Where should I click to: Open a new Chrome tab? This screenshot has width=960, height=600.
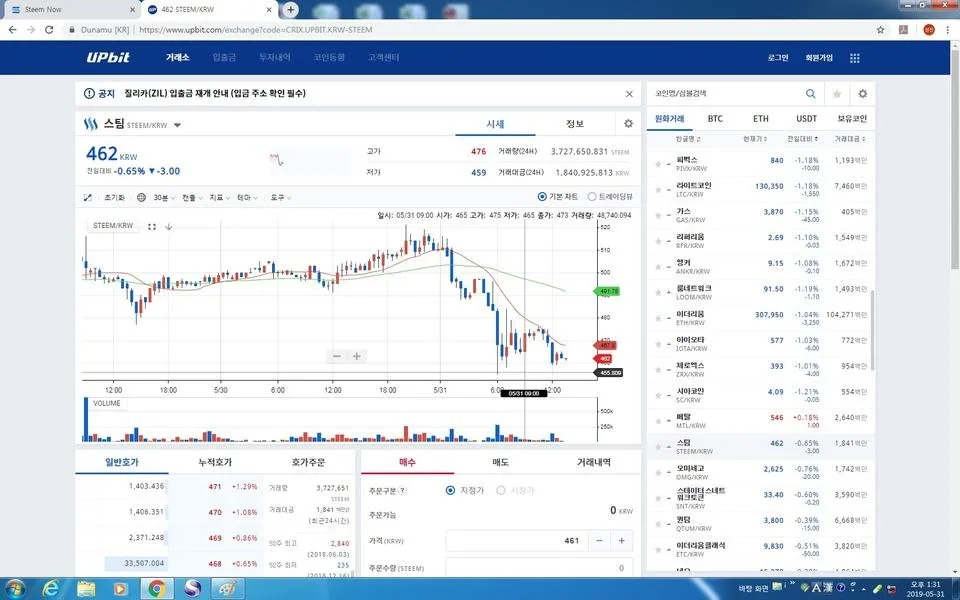(291, 10)
